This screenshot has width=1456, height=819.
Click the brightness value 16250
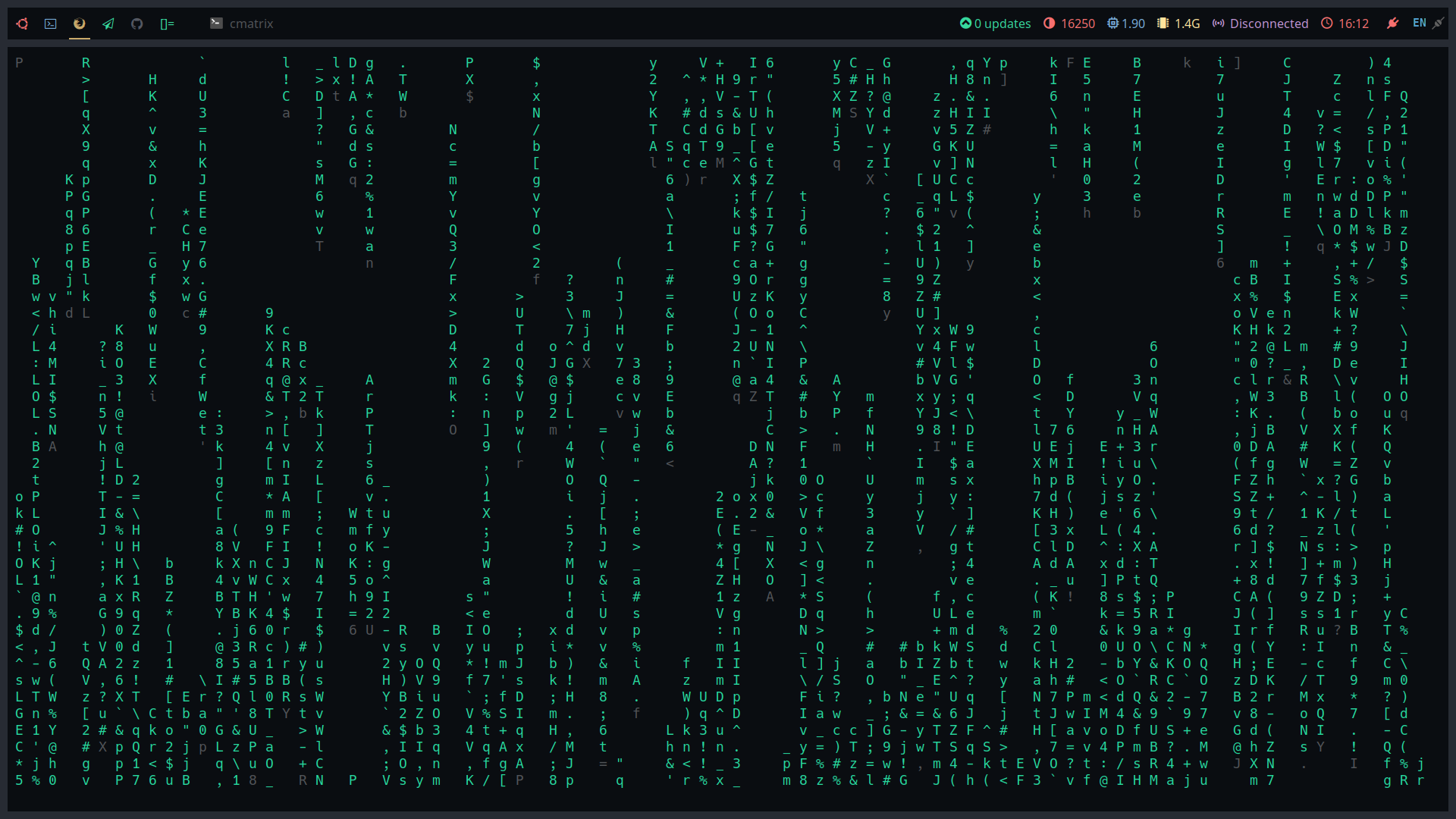(1077, 24)
